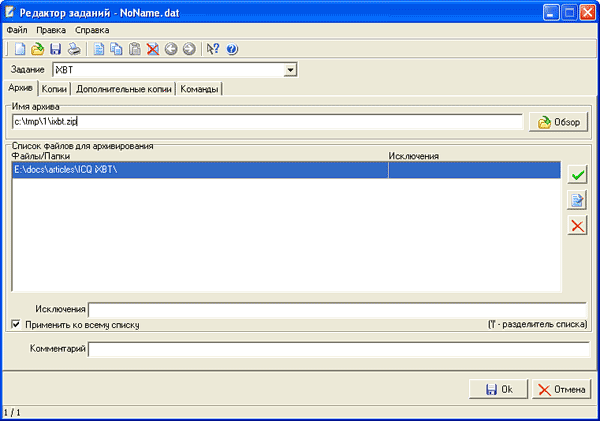Minimize the Редактор заданий window
Viewport: 600px width, 421px height.
point(551,13)
